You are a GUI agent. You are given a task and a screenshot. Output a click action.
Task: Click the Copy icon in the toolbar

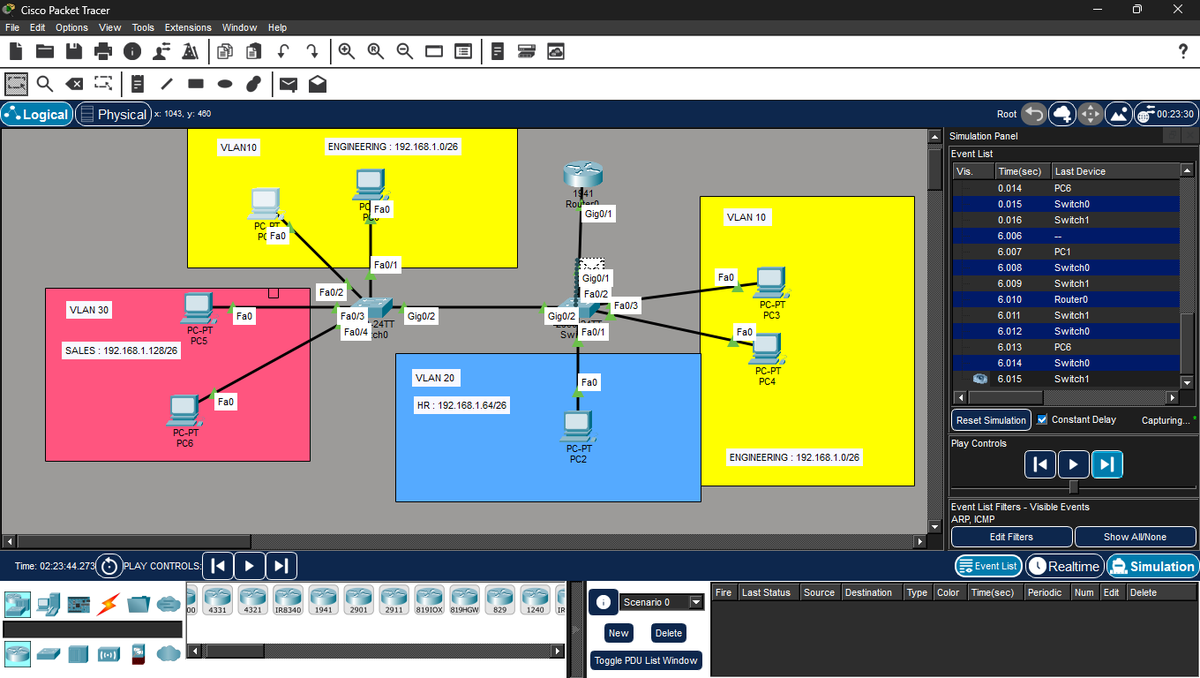pos(225,51)
